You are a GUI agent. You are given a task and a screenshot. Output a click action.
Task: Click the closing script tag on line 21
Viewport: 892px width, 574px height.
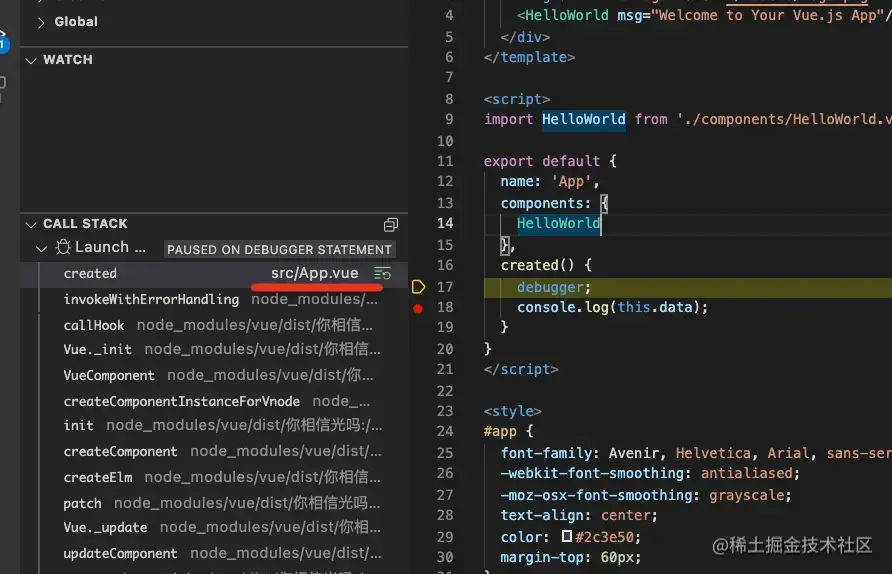(521, 369)
